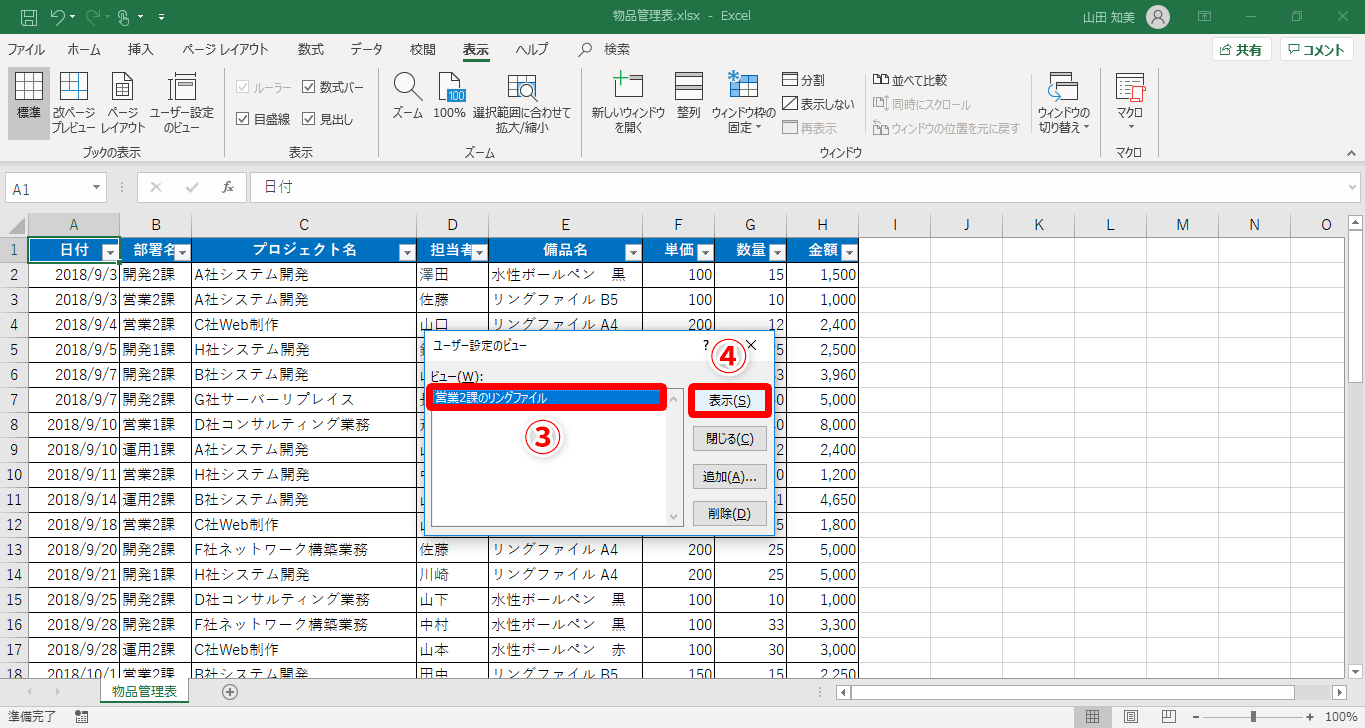The height and width of the screenshot is (728, 1365).
Task: Open the ファイル tab
Action: [26, 49]
